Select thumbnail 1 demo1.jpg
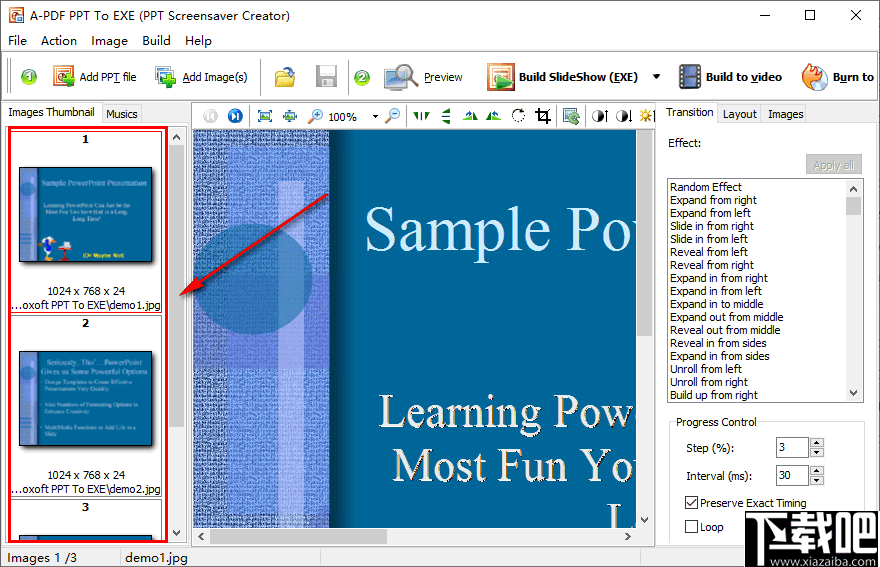 tap(86, 222)
